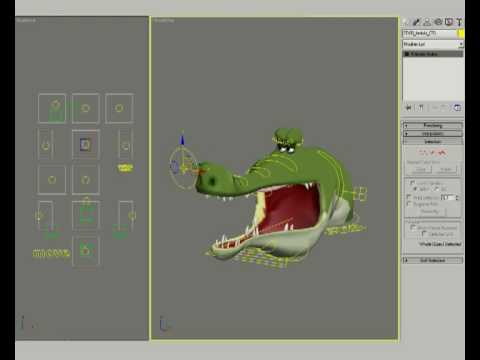Select Segment sub-object level icon
The height and width of the screenshot is (360, 480).
[433, 153]
